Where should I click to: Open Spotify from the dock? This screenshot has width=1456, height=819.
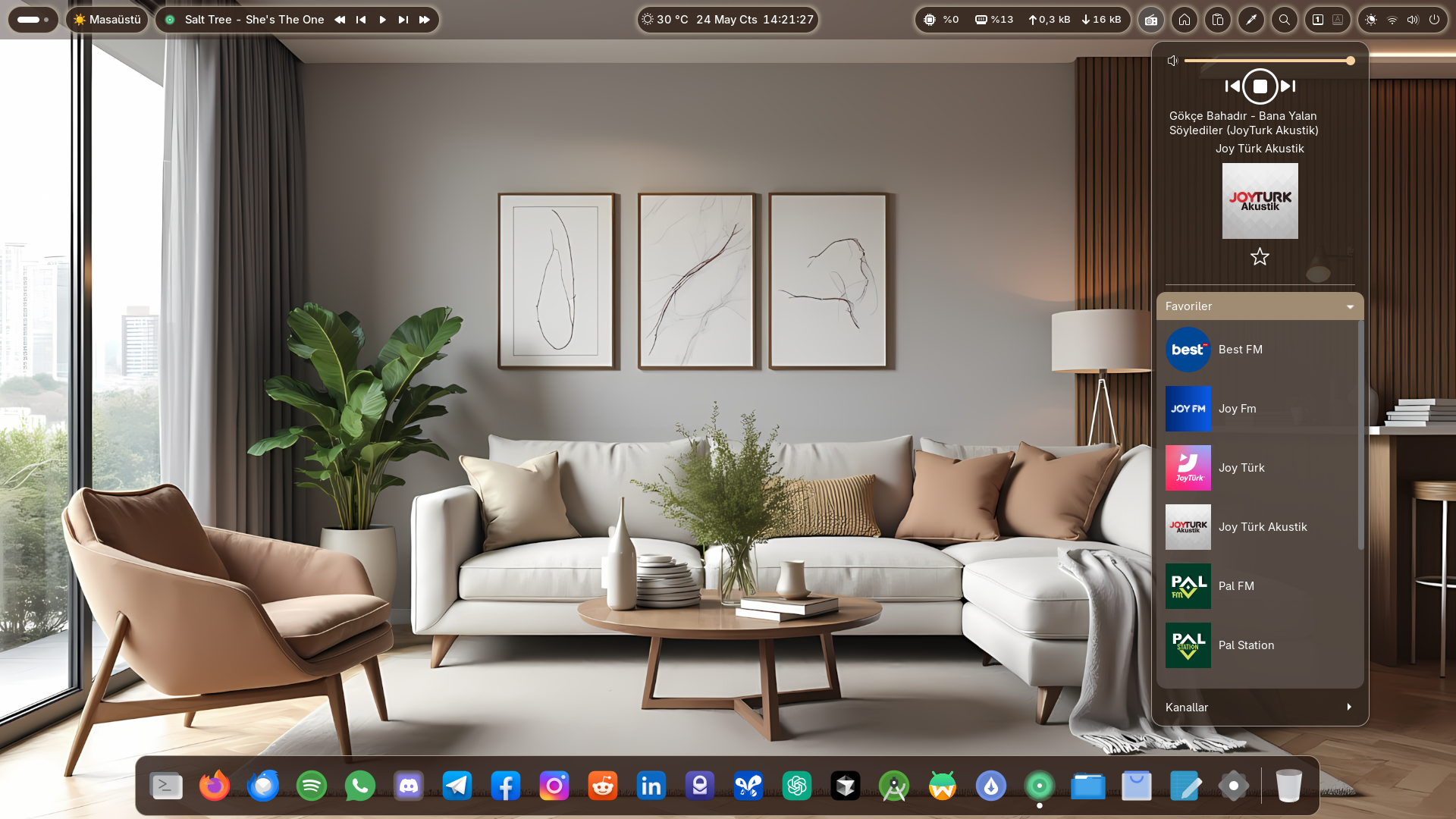coord(312,786)
